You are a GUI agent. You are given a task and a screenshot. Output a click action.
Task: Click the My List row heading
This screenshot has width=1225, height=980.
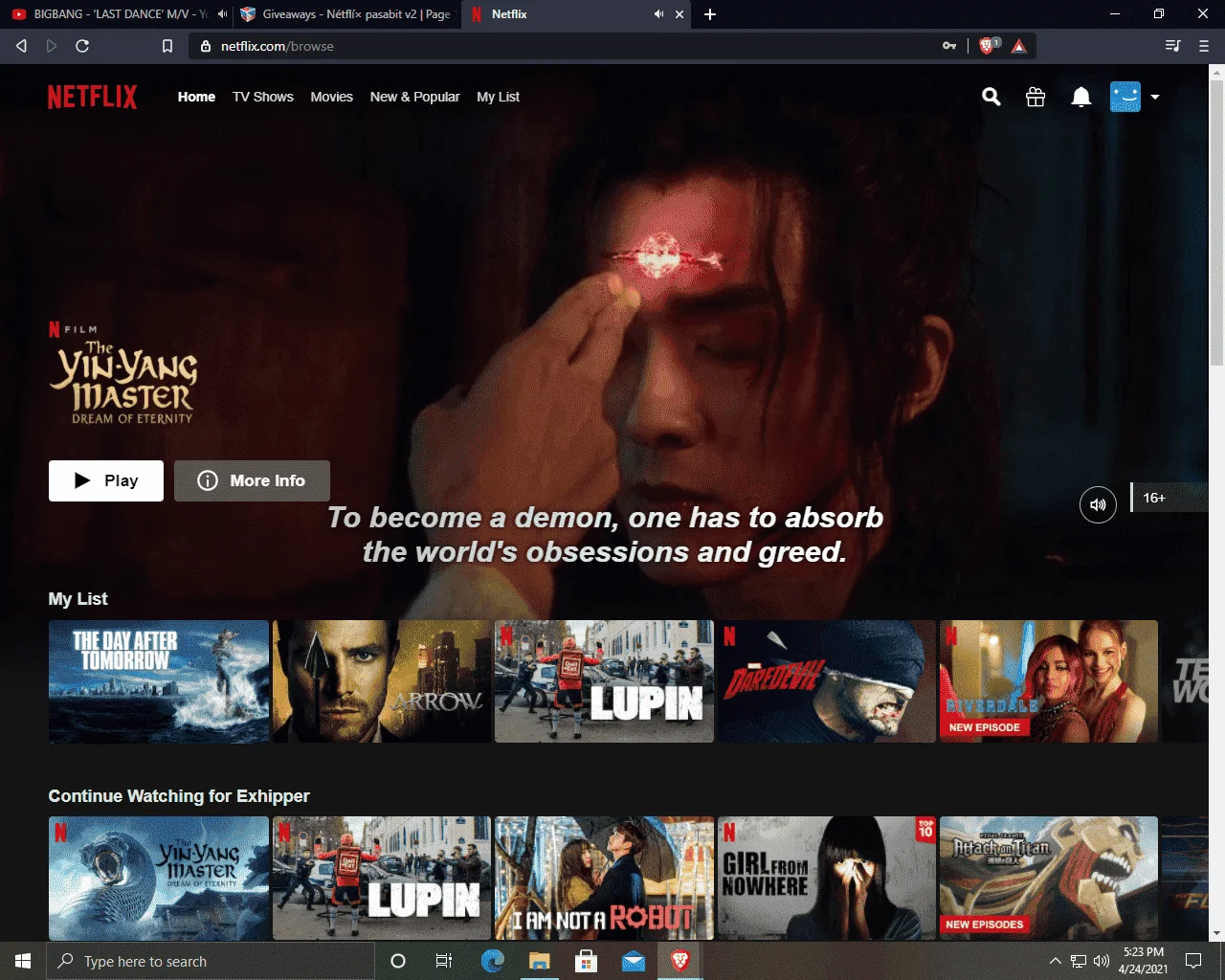click(x=78, y=599)
